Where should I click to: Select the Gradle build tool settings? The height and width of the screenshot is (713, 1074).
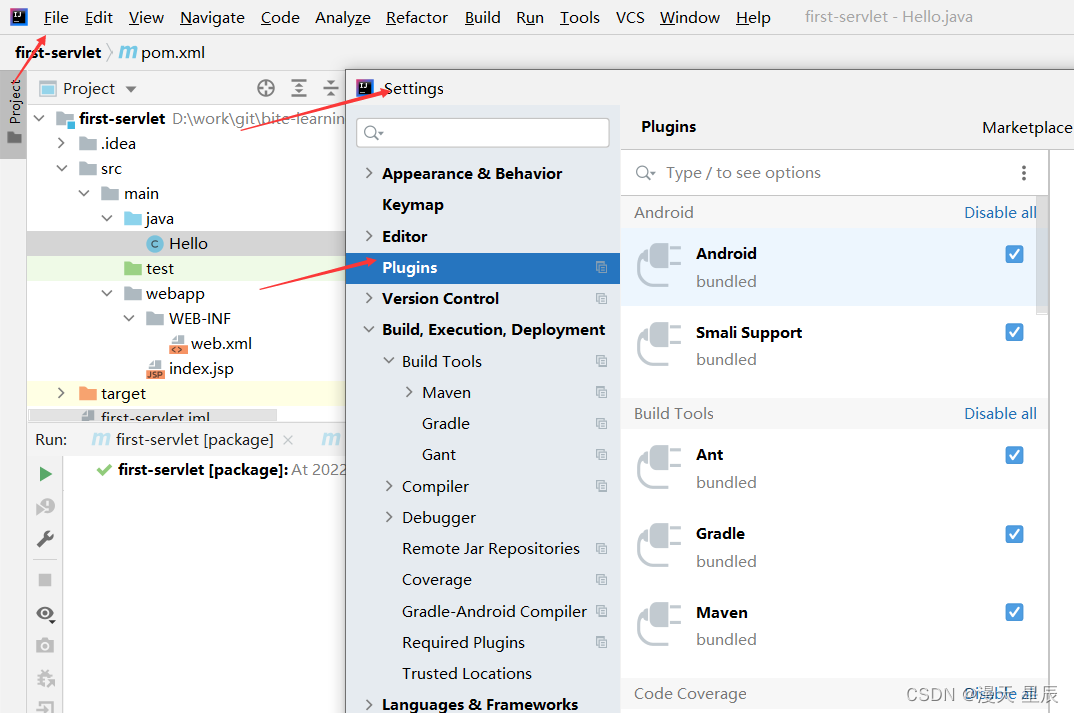pyautogui.click(x=446, y=423)
